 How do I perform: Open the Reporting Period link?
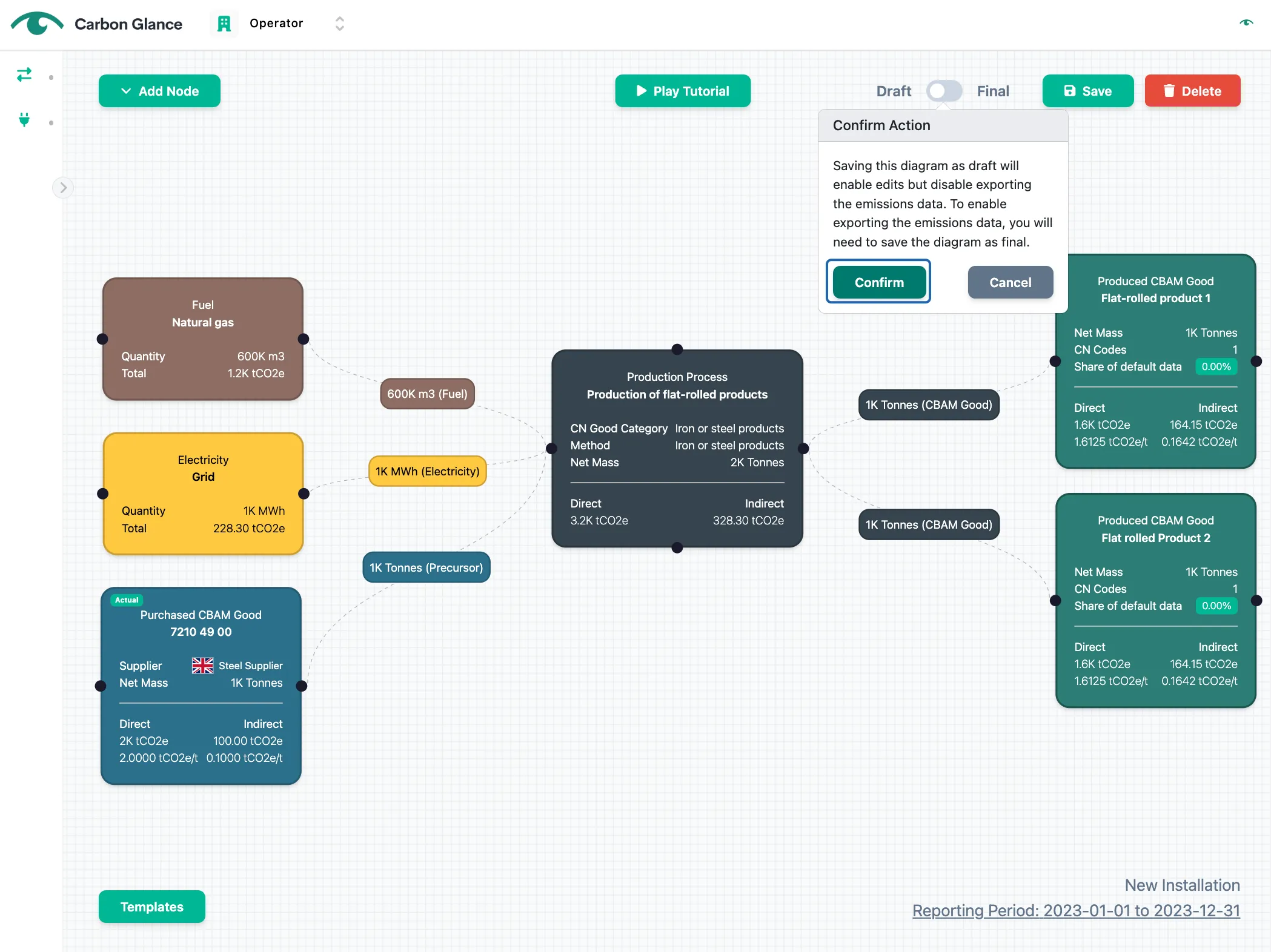[1076, 910]
